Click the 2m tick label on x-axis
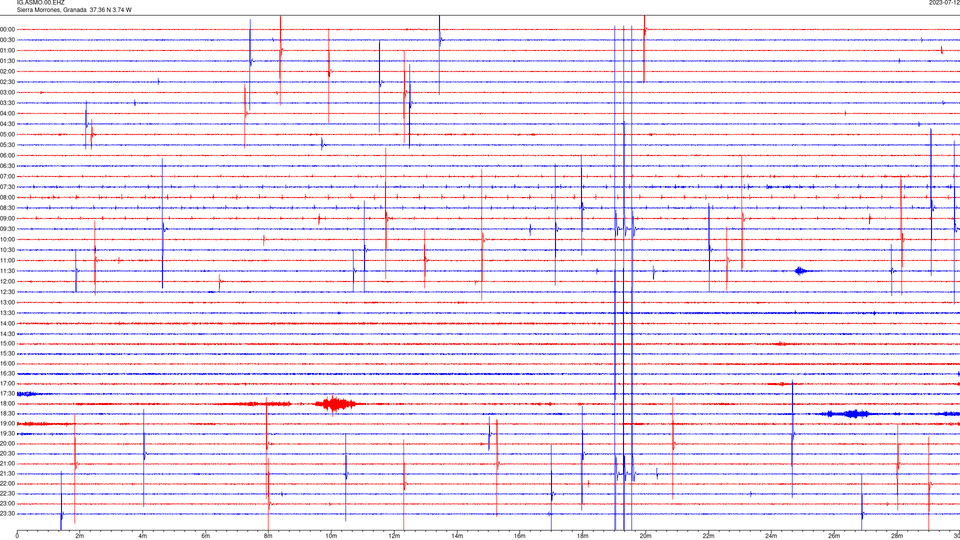 pyautogui.click(x=80, y=536)
